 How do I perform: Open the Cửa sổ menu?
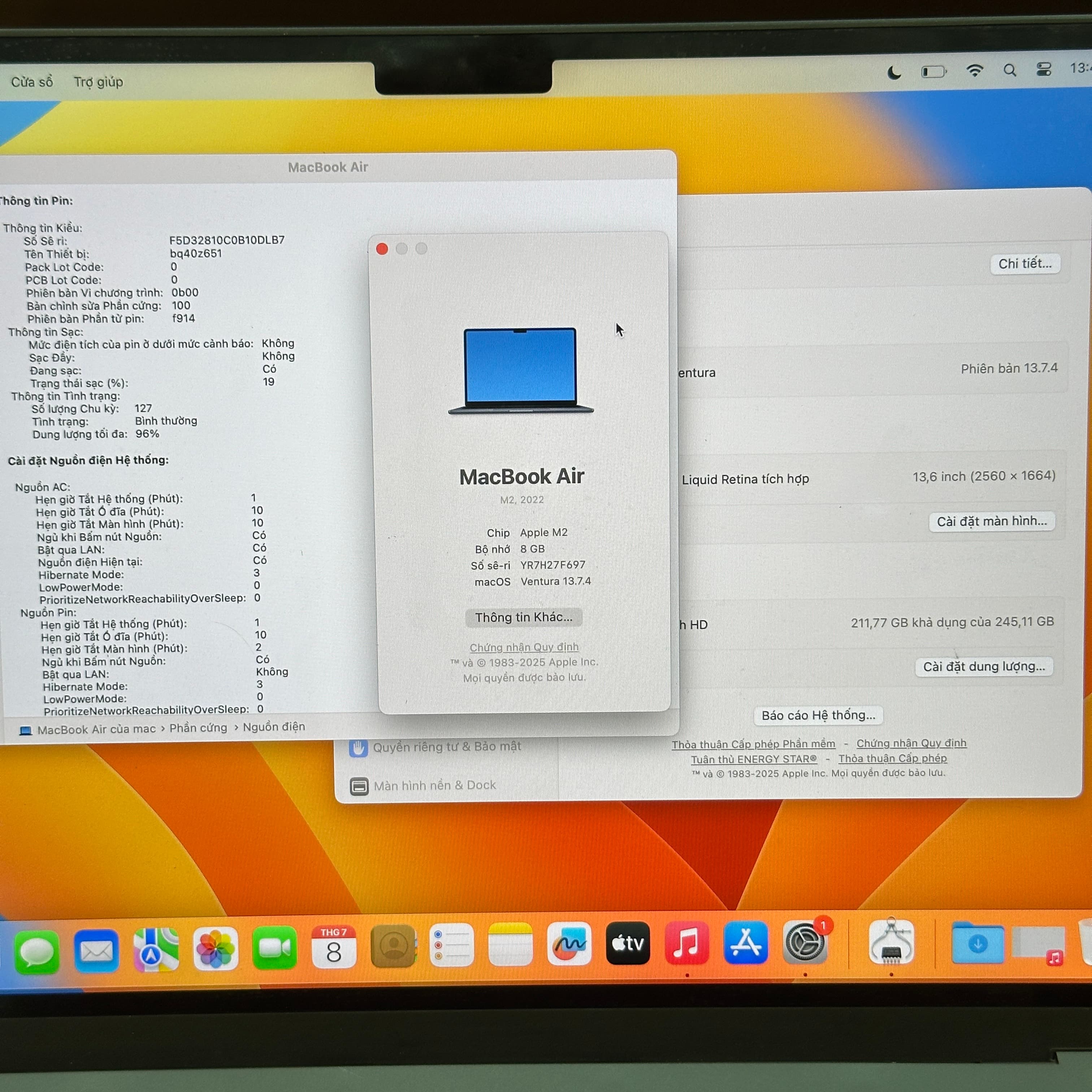pyautogui.click(x=32, y=82)
